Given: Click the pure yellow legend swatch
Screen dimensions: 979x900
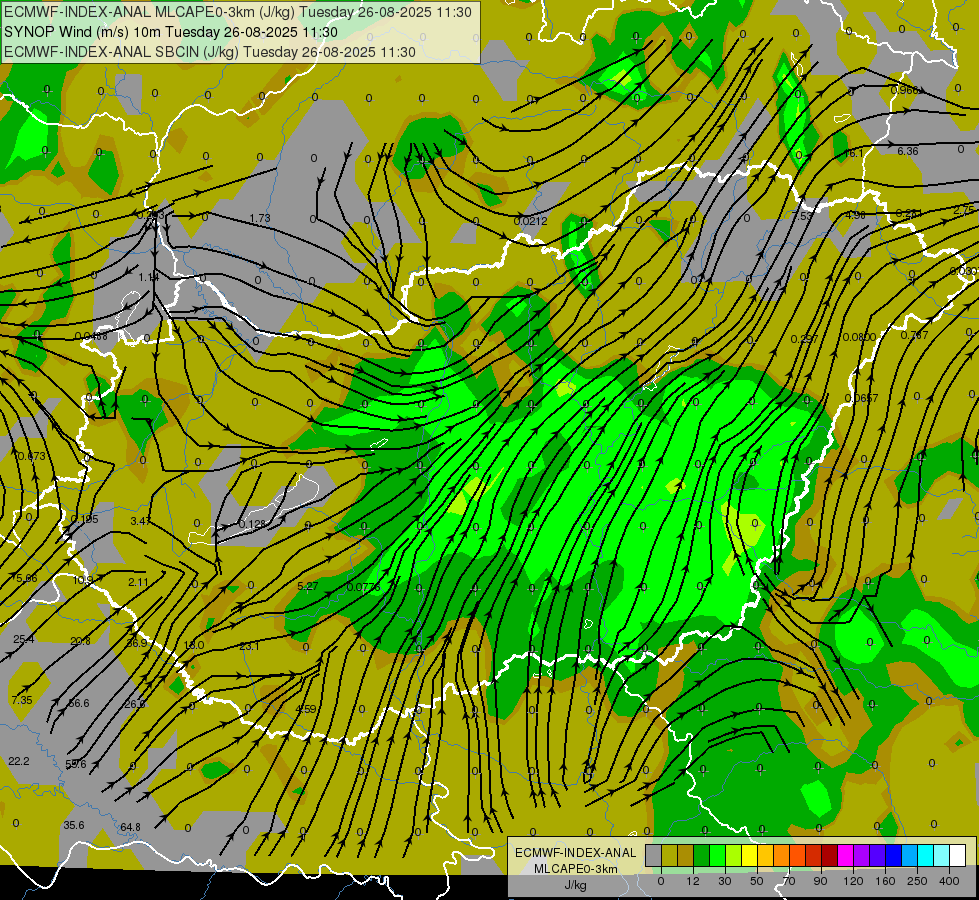Looking at the screenshot, I should [750, 855].
